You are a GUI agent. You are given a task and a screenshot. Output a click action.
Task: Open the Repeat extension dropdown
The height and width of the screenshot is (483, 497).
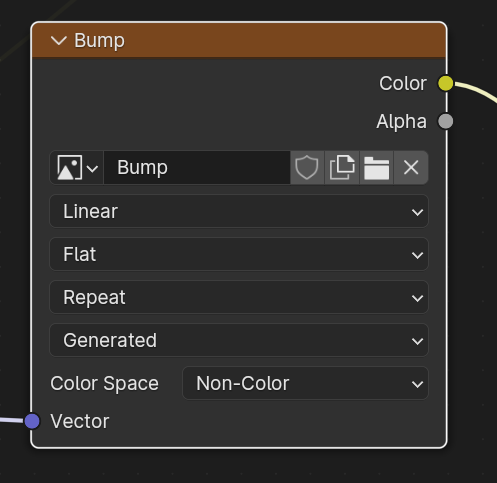click(239, 297)
